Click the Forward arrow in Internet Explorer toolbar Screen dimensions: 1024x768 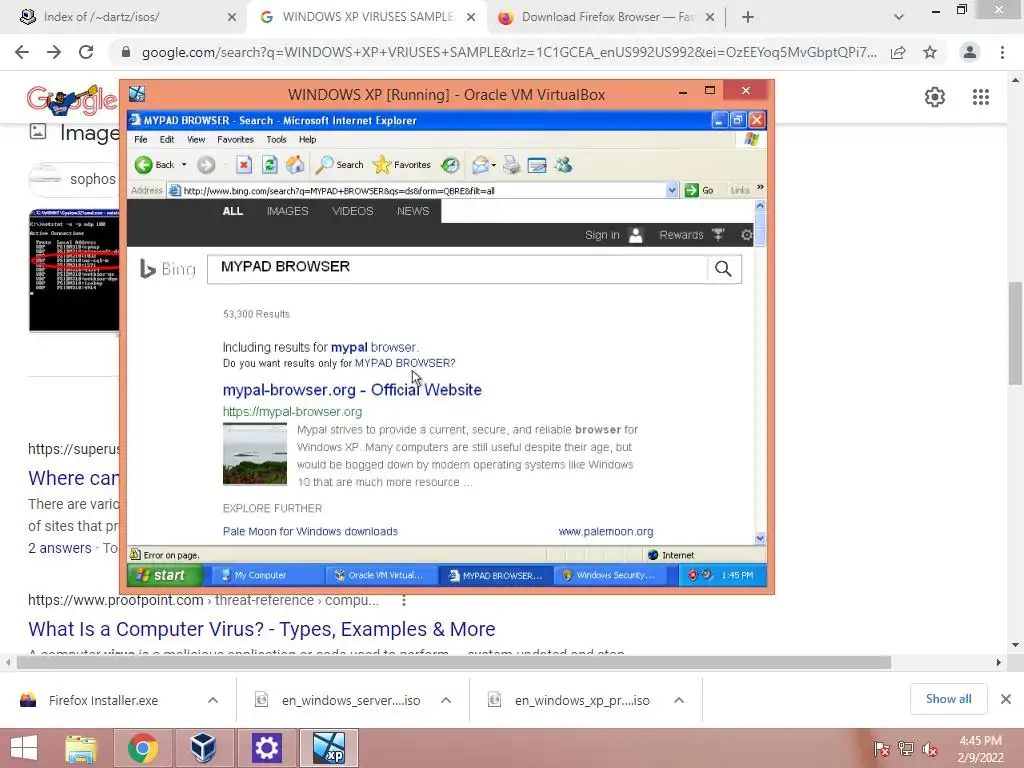[x=206, y=165]
